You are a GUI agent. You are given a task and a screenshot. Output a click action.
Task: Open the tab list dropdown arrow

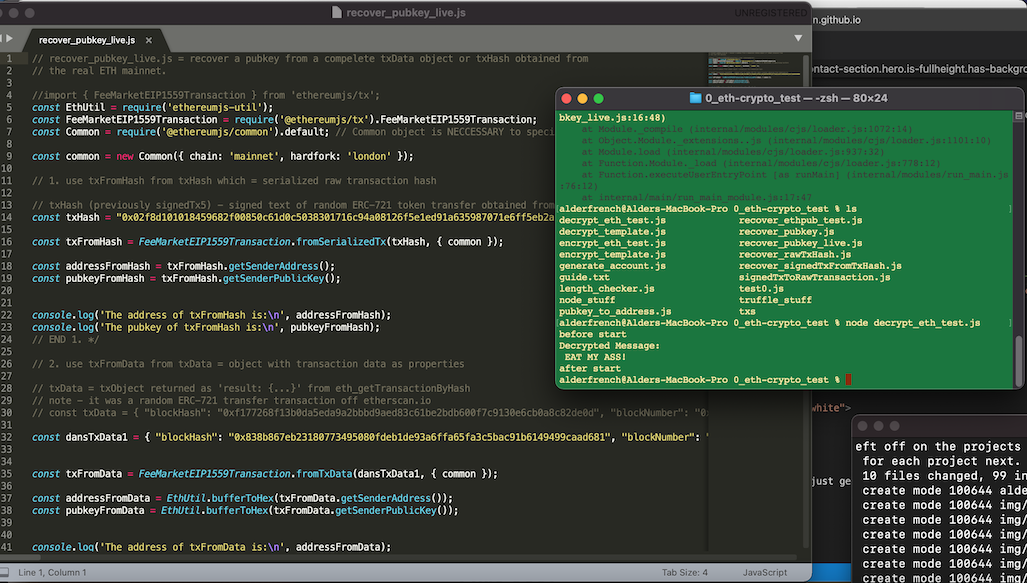tap(798, 39)
